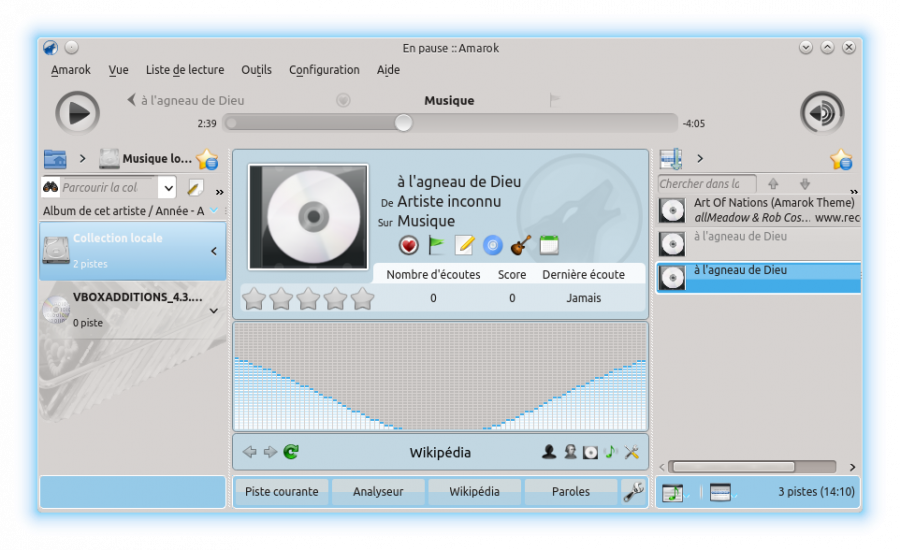The width and height of the screenshot is (900, 550).
Task: Reload the Wikipedia applet page
Action: [x=291, y=452]
